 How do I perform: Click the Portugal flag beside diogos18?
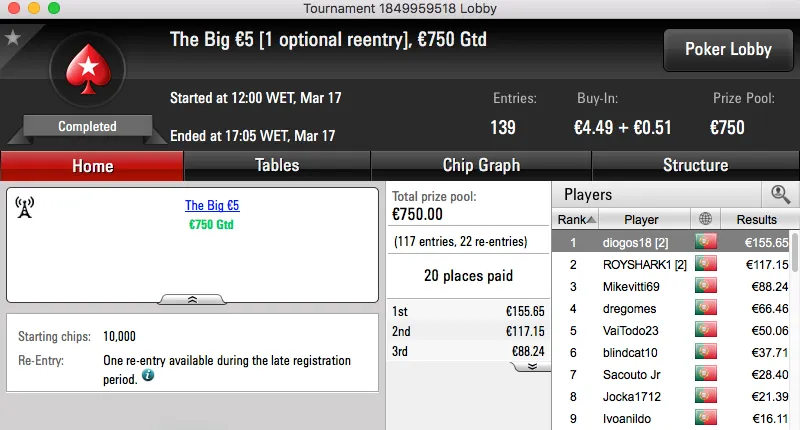pyautogui.click(x=706, y=242)
